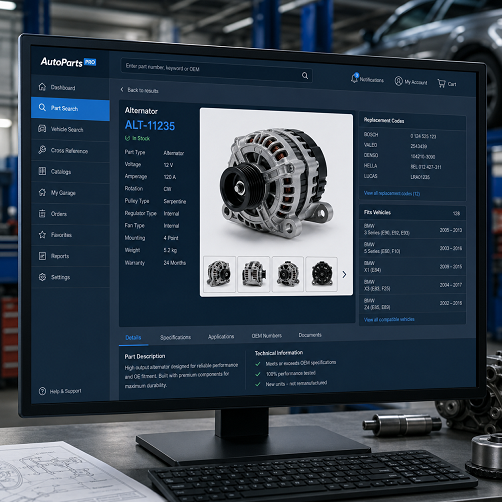Open Dashboard via its home icon
The width and height of the screenshot is (502, 502).
click(x=42, y=87)
